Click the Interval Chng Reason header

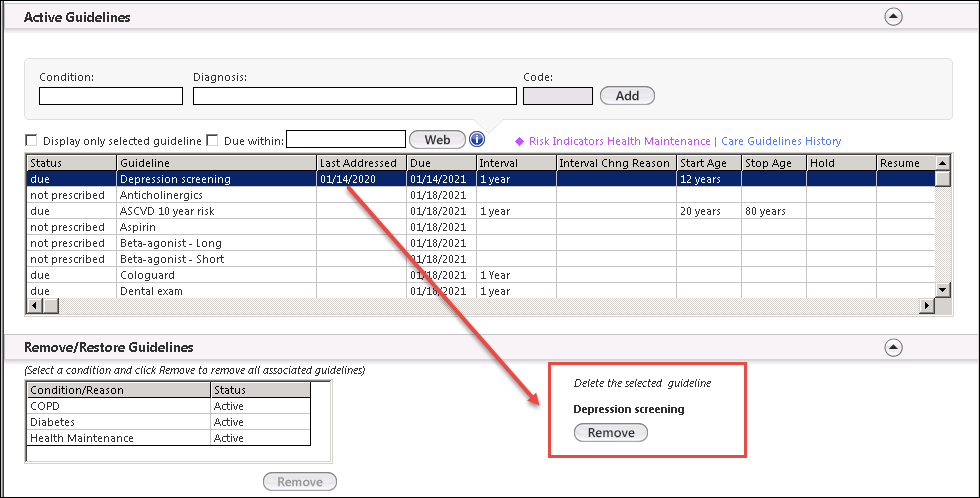(x=617, y=163)
